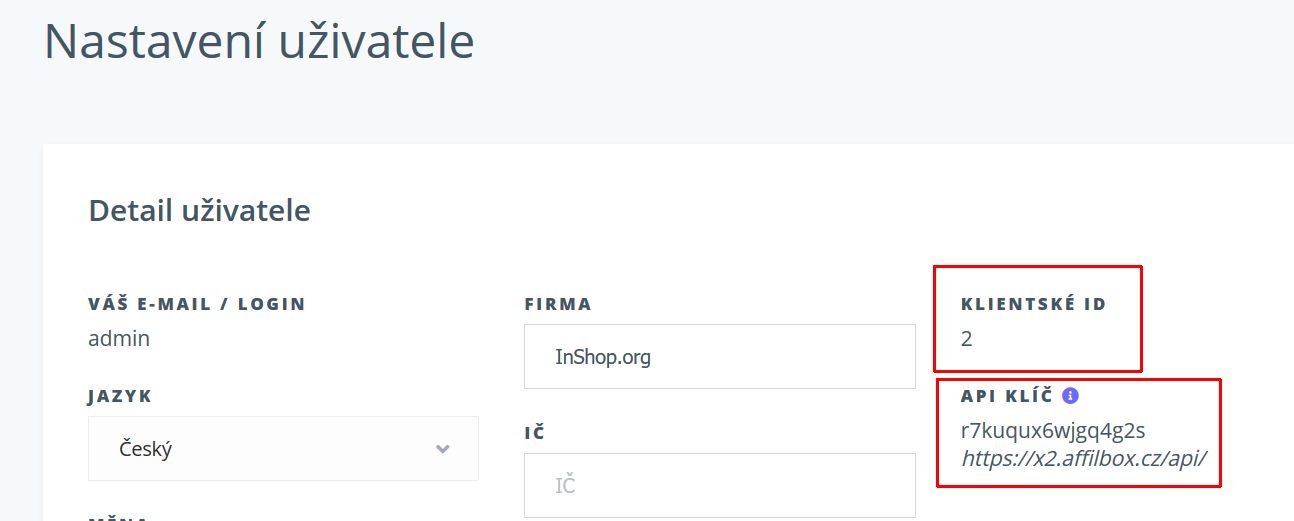
Task: Click the https://x2.affilbox.cz/api/ URL text
Action: tap(1084, 459)
